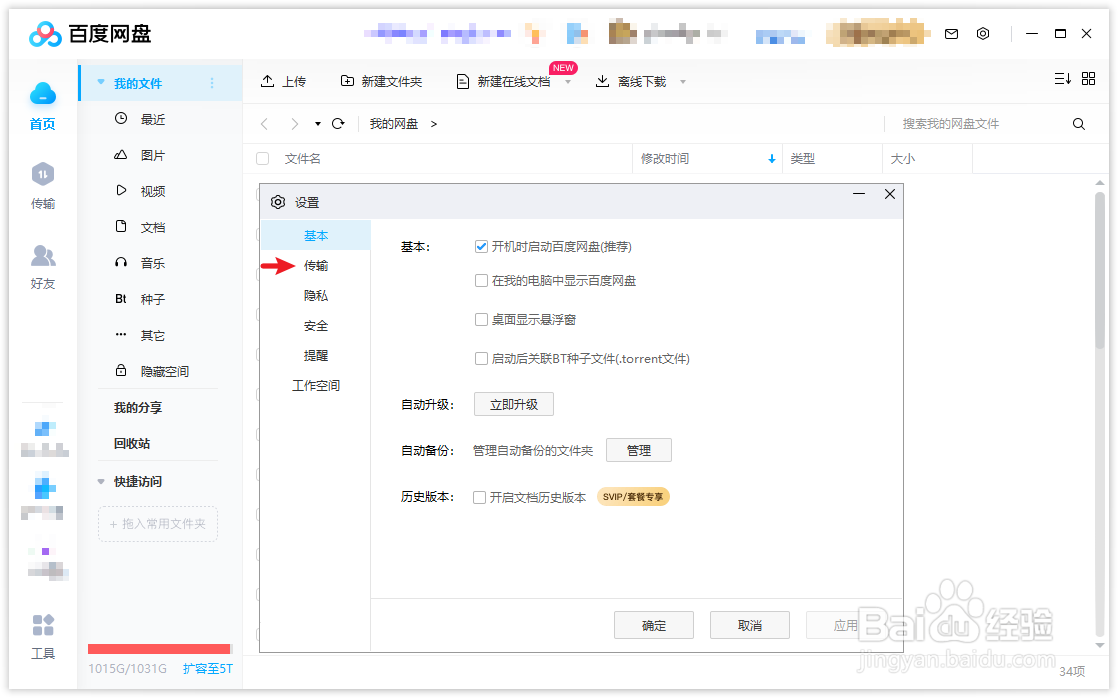Click the more options dots beside 我的文件
Viewport: 1118px width, 698px height.
tap(212, 83)
